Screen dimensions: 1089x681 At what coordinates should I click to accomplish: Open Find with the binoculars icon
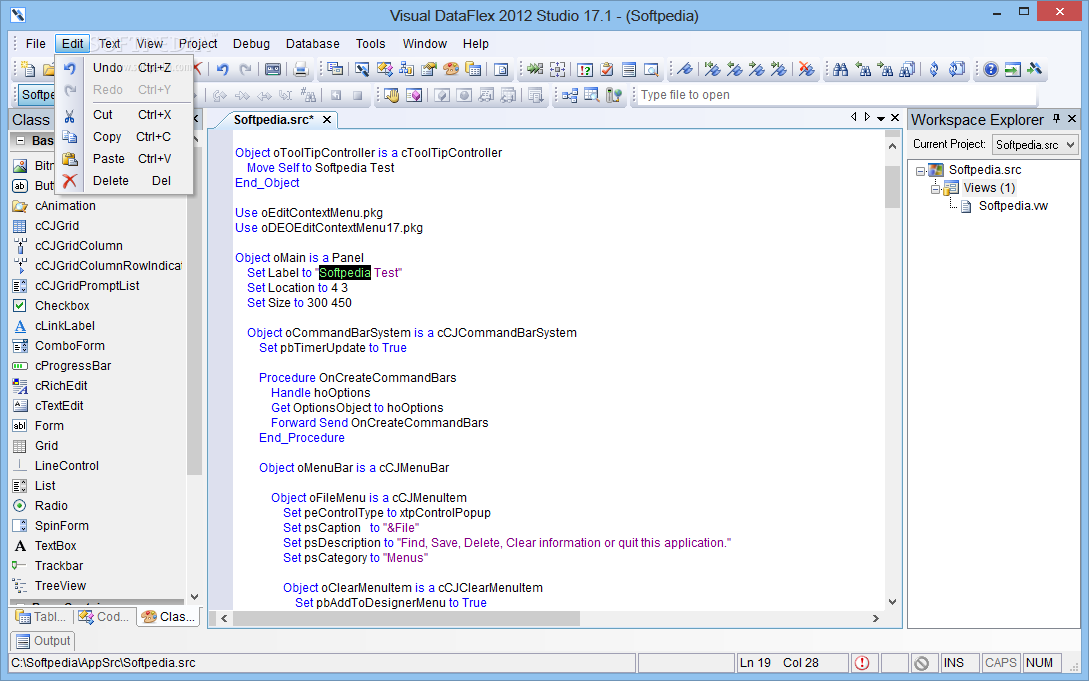pyautogui.click(x=840, y=69)
